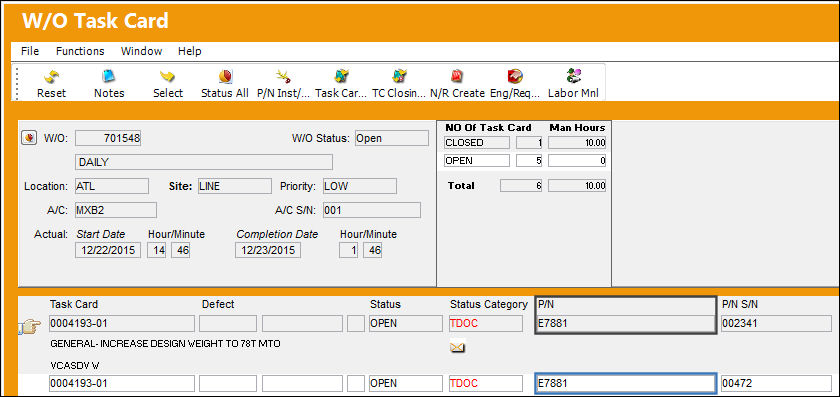Click the Total task card count 6
Image resolution: width=840 pixels, height=397 pixels.
point(521,186)
